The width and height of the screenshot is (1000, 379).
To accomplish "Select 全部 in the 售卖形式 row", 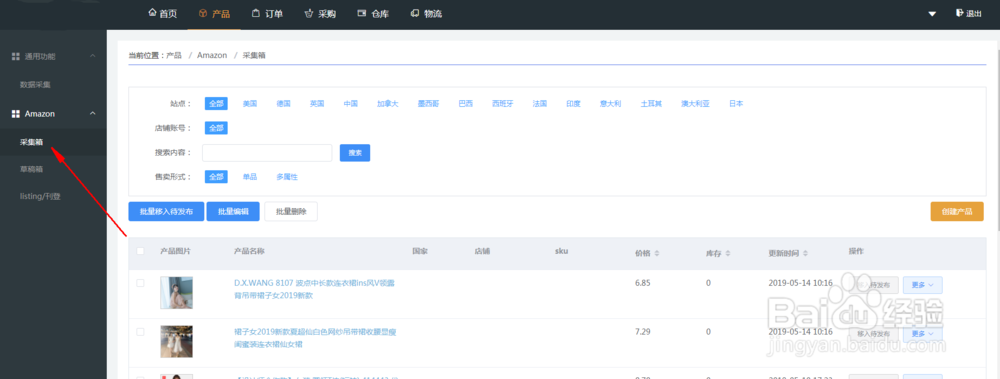I will click(216, 177).
